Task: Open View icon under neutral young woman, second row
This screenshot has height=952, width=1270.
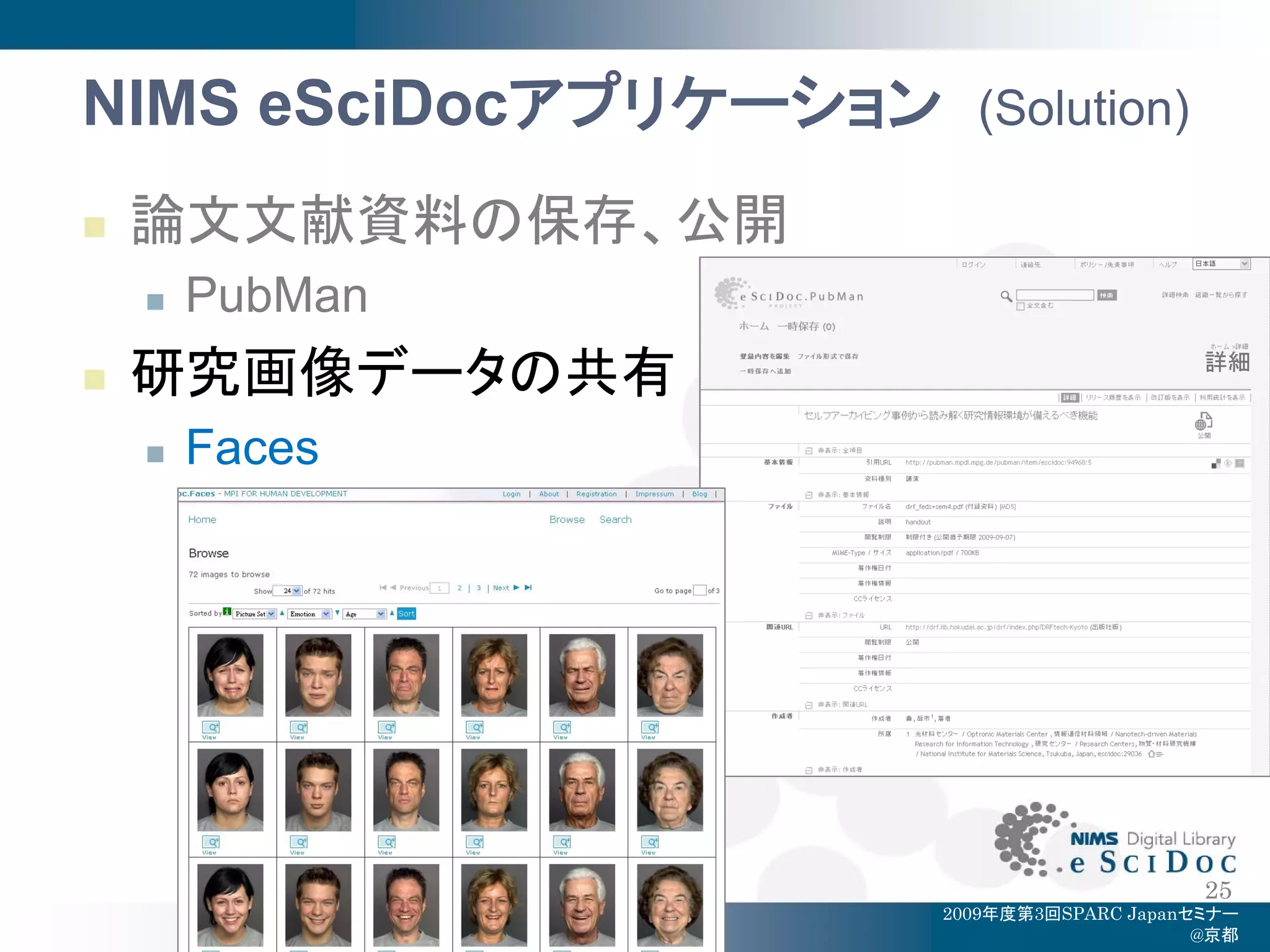Action: [211, 842]
